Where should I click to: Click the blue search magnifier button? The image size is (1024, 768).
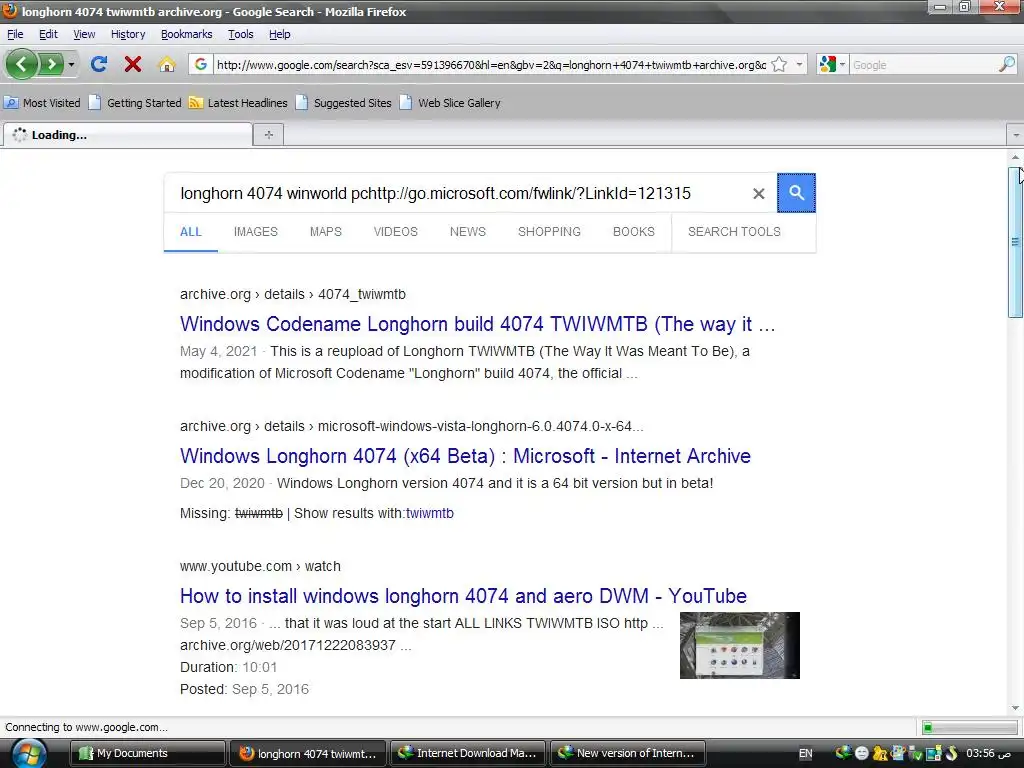pos(796,193)
